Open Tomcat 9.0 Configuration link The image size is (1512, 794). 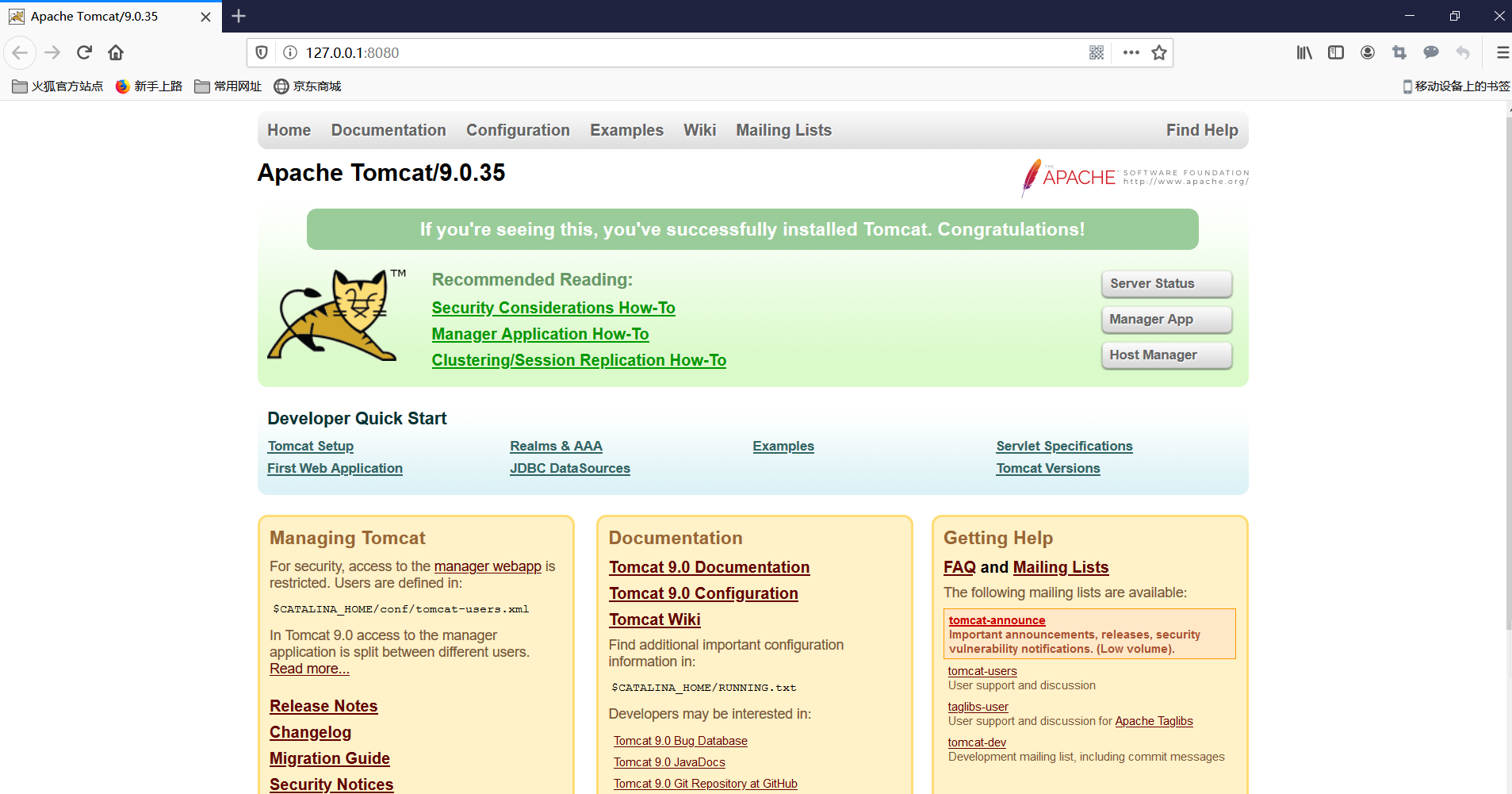(x=703, y=593)
